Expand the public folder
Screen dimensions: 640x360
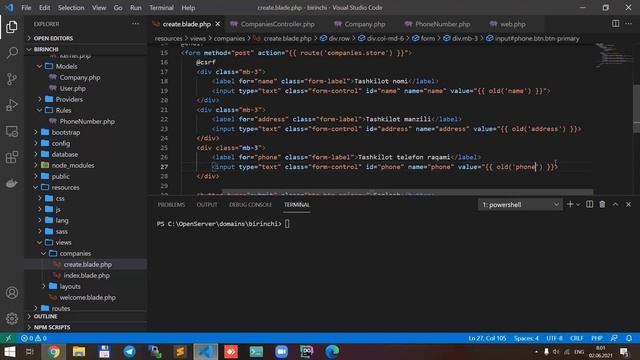pos(60,176)
